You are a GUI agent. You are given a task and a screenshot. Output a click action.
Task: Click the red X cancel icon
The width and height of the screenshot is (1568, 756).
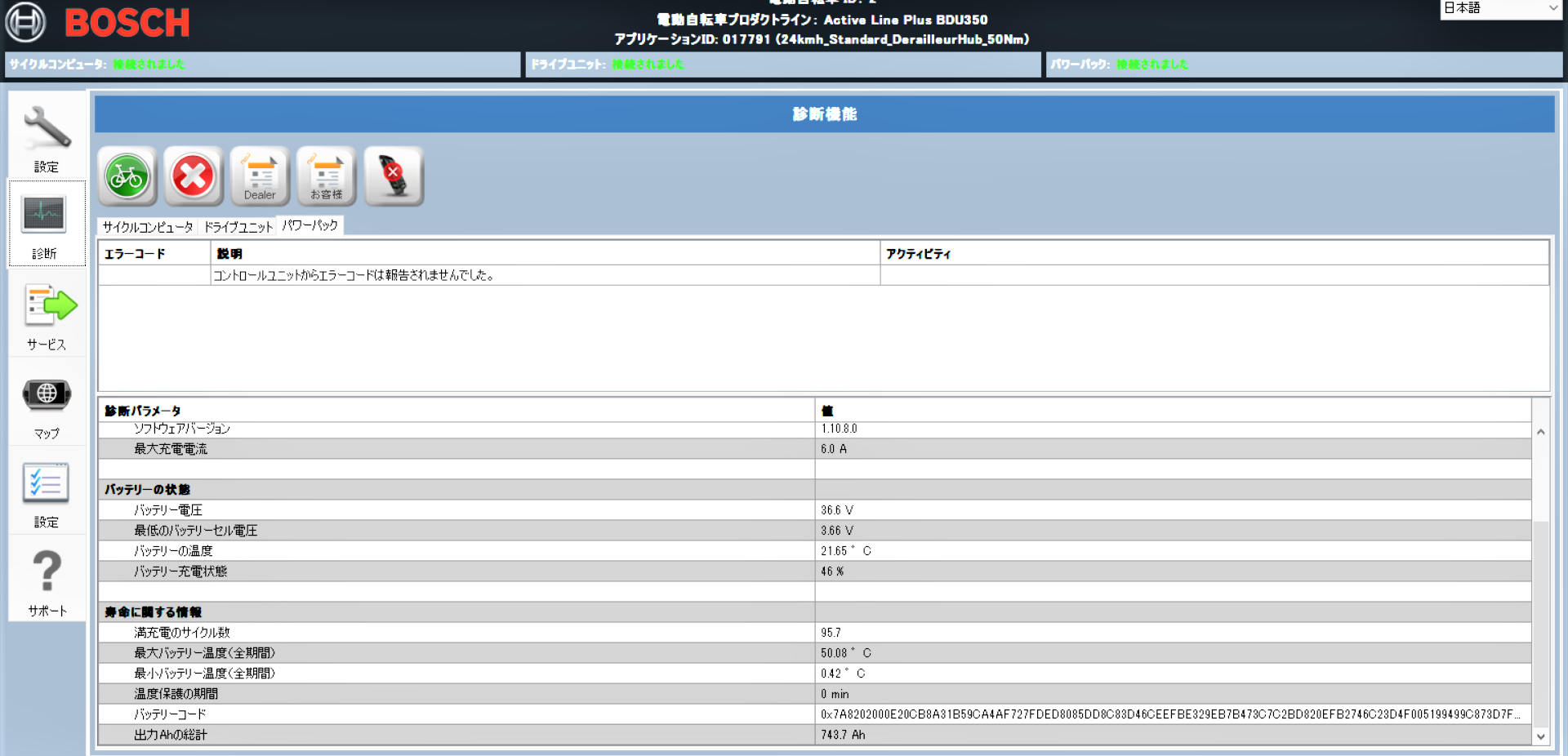coord(194,176)
